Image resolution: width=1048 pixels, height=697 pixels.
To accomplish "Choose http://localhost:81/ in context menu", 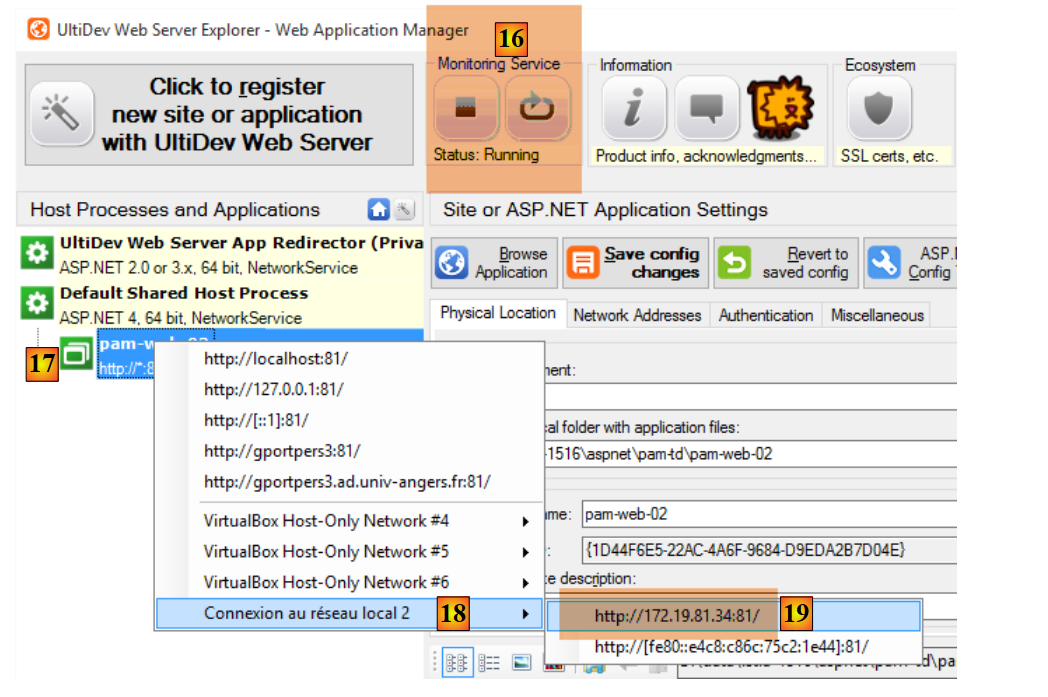I will 276,359.
